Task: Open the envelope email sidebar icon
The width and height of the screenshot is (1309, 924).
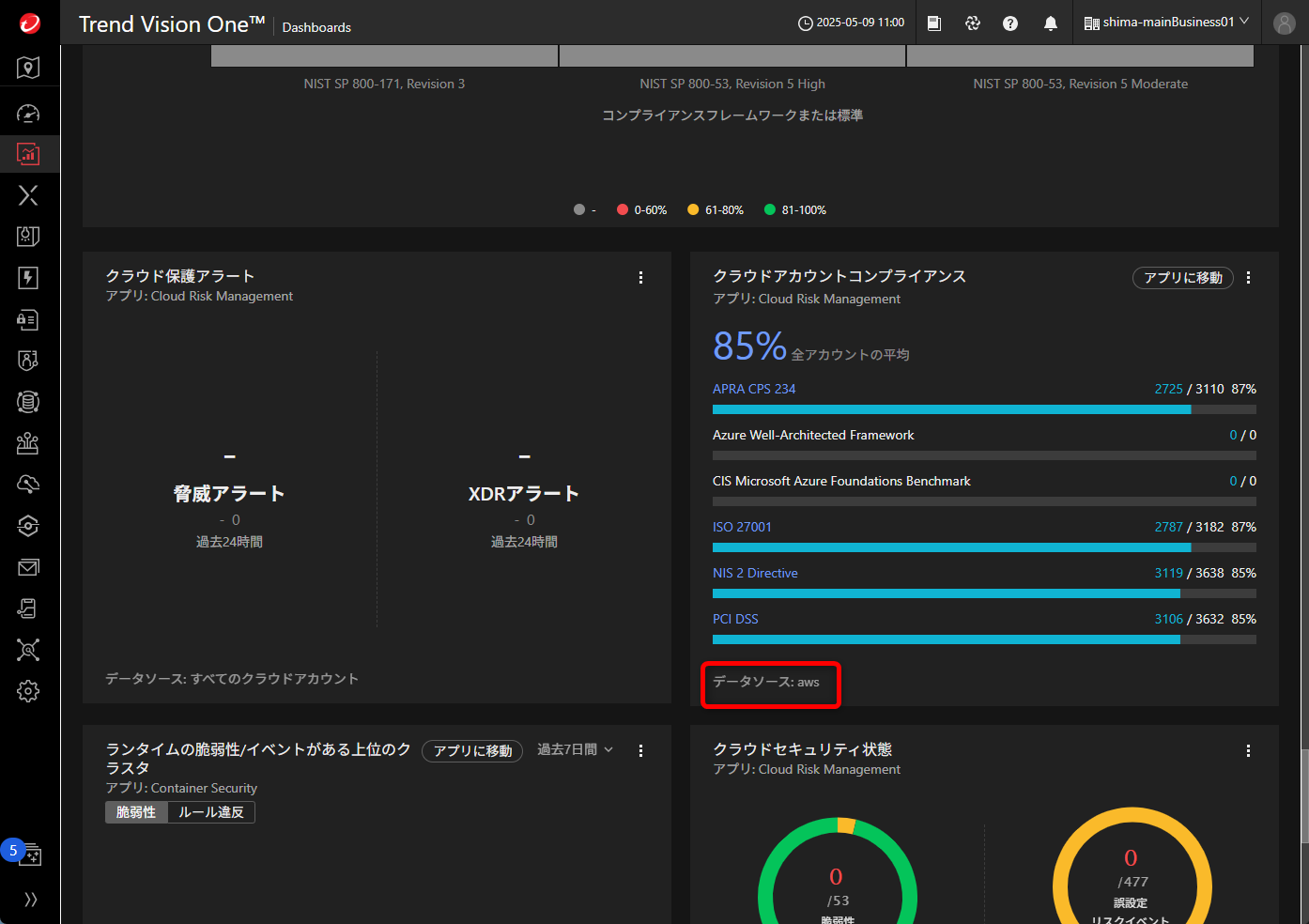Action: click(28, 567)
